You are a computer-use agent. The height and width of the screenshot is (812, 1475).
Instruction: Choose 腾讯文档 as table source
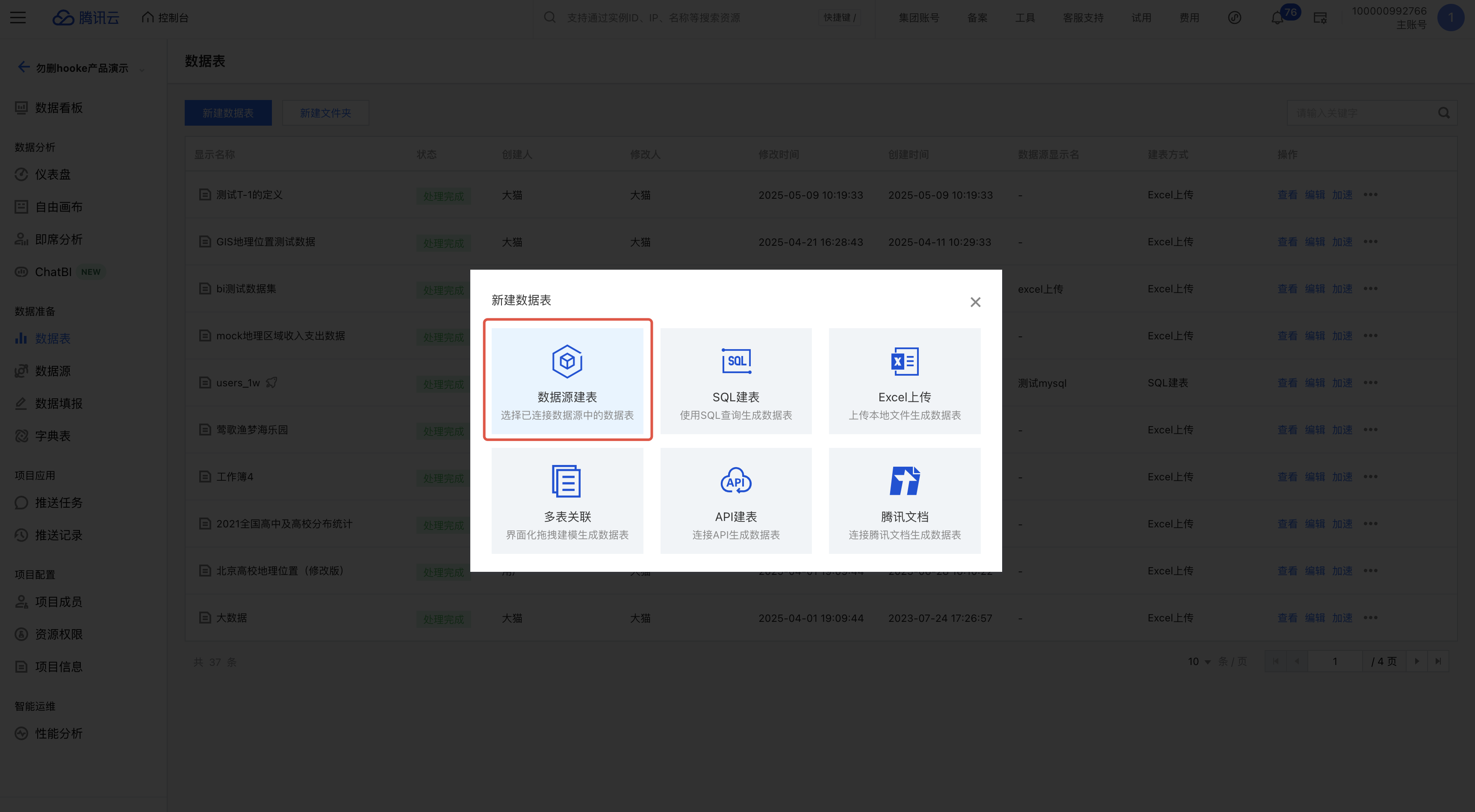point(904,501)
